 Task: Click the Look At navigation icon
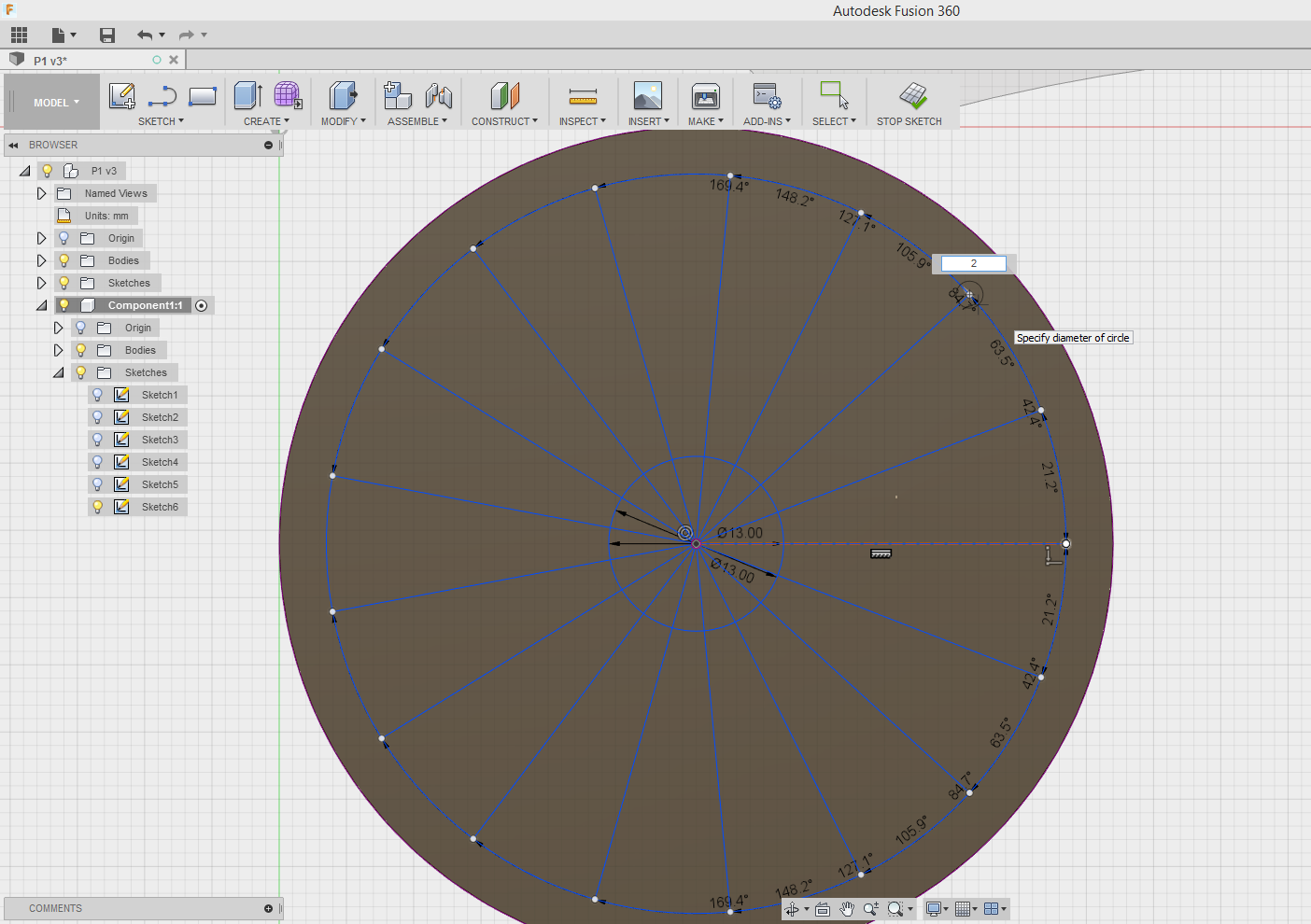click(x=823, y=909)
